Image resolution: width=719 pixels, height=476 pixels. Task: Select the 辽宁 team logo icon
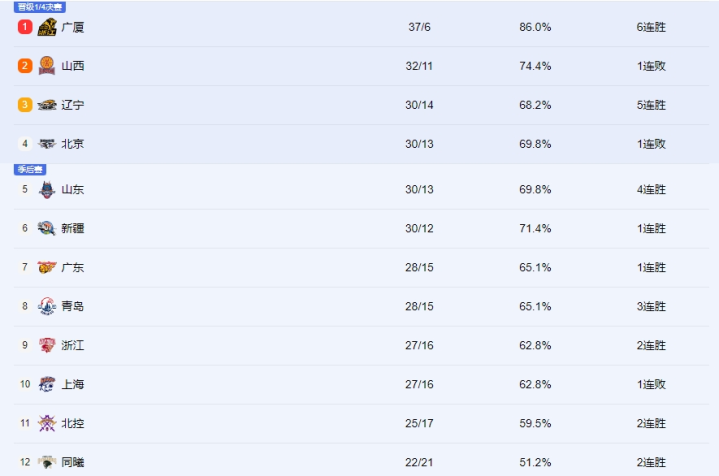[47, 105]
